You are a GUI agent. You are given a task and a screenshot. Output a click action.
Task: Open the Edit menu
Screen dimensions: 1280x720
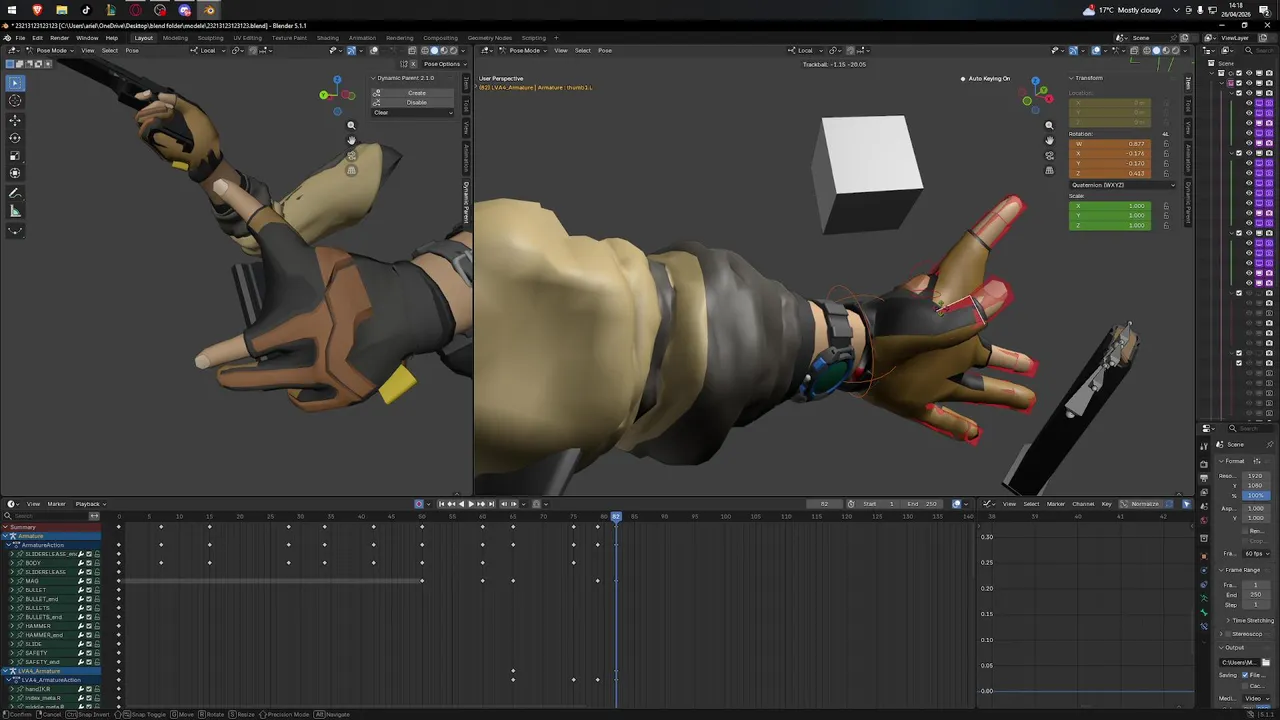(x=37, y=38)
